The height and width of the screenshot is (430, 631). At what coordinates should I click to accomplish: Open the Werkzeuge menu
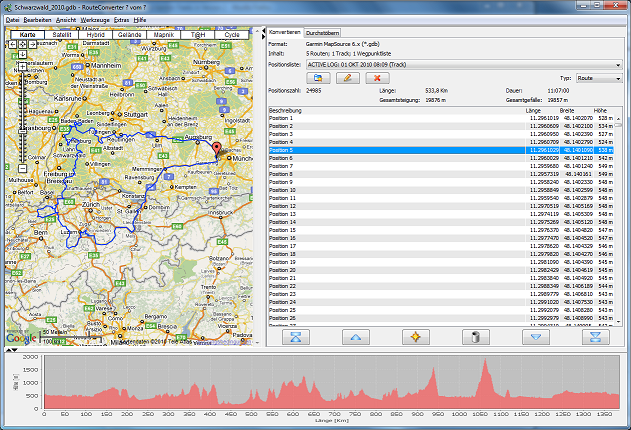pos(95,20)
